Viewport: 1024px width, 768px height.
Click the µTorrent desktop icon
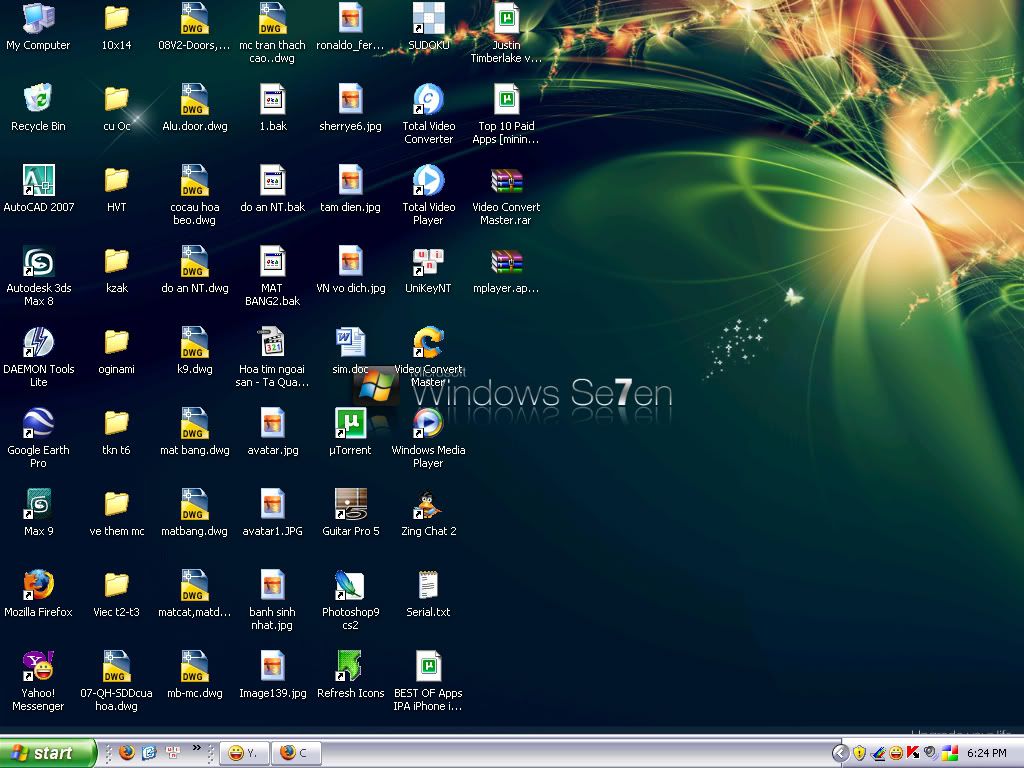(350, 424)
